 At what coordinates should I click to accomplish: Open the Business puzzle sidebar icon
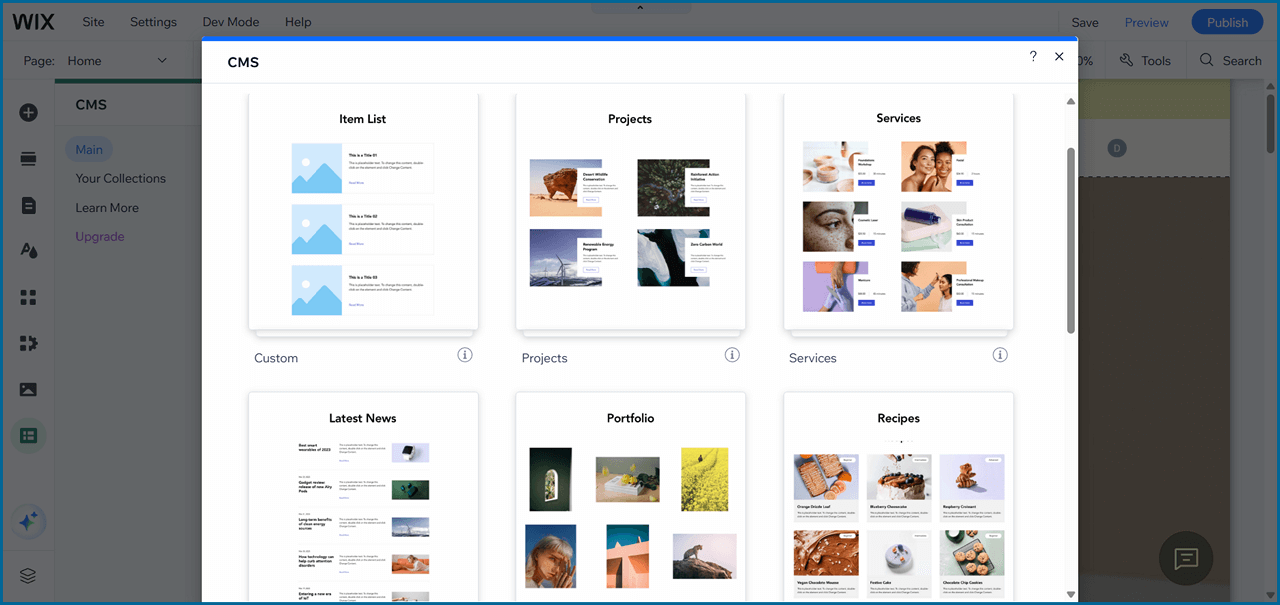tap(28, 343)
